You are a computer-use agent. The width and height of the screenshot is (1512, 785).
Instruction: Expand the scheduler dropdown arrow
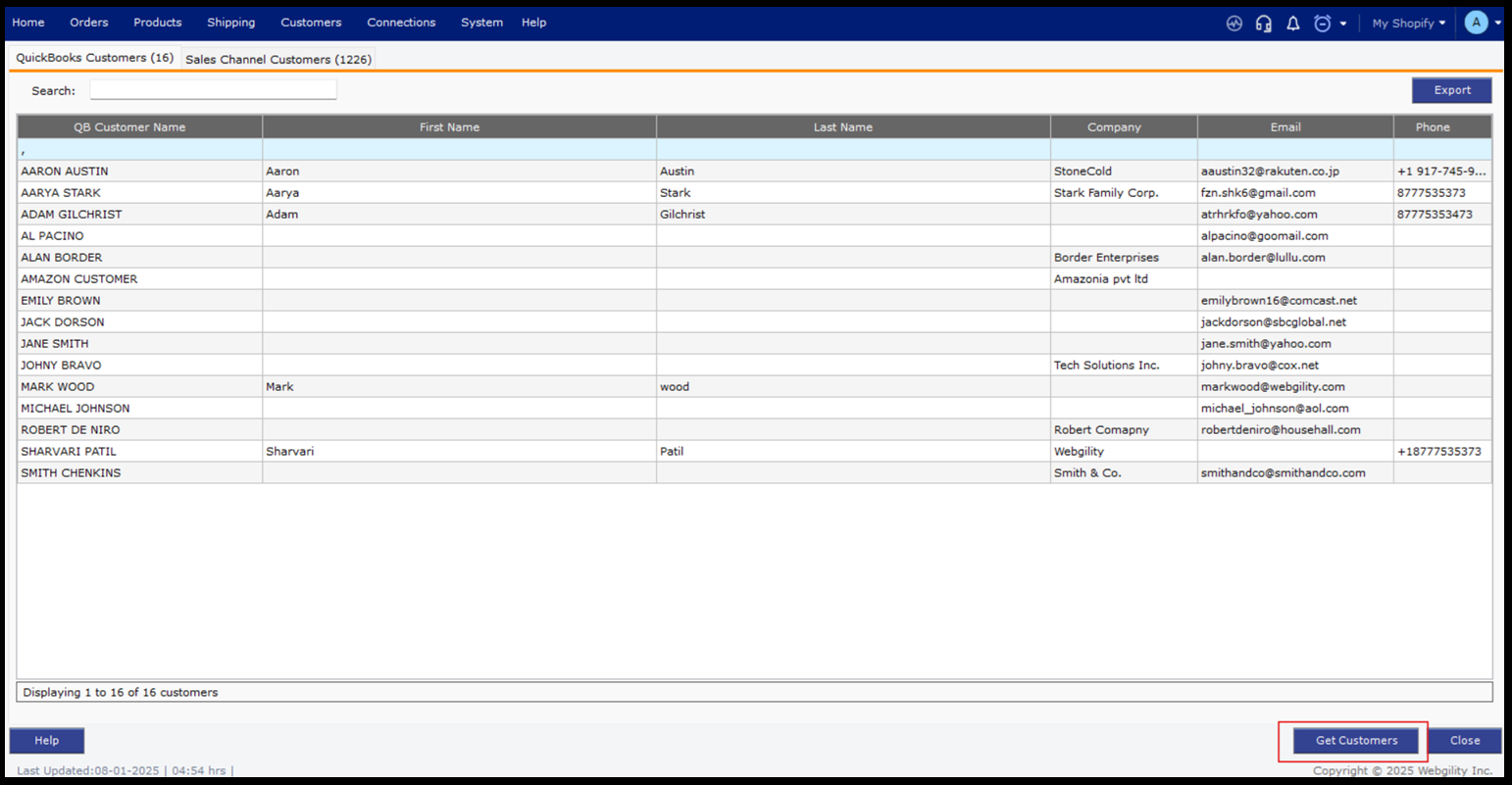[1343, 24]
